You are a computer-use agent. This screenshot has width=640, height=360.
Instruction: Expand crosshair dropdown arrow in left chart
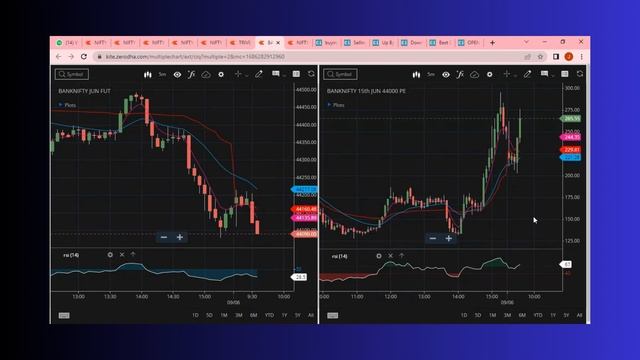point(247,76)
